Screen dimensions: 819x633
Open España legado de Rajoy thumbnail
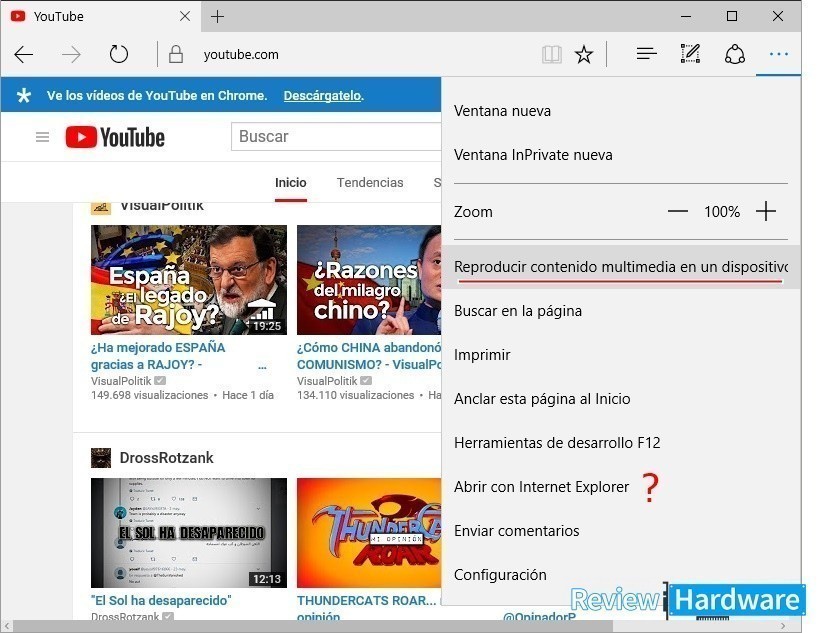click(x=189, y=280)
